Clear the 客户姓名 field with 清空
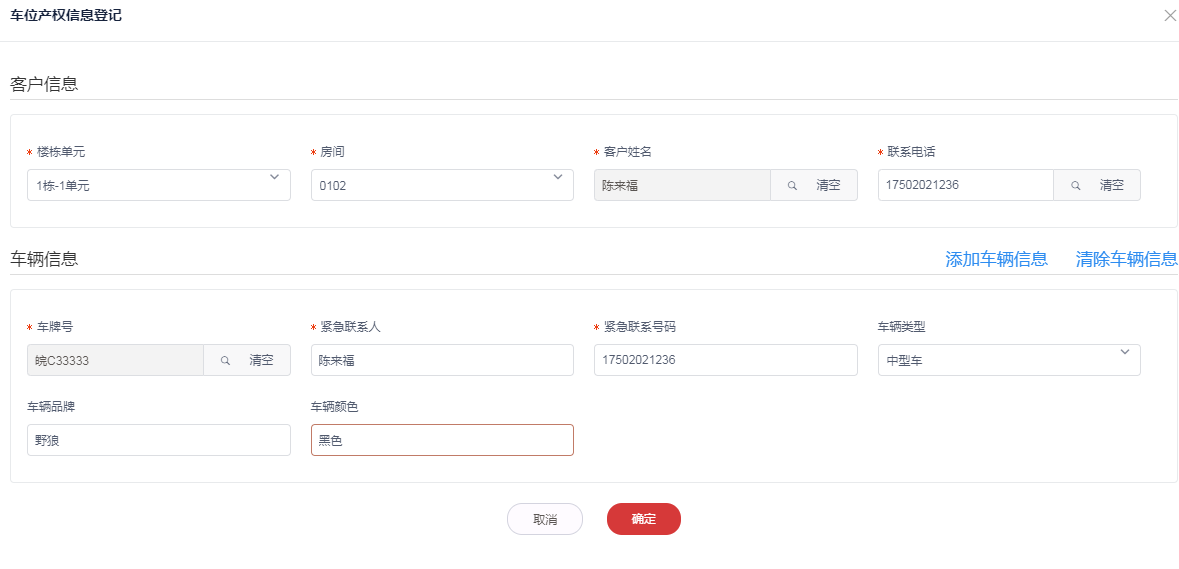 (828, 185)
